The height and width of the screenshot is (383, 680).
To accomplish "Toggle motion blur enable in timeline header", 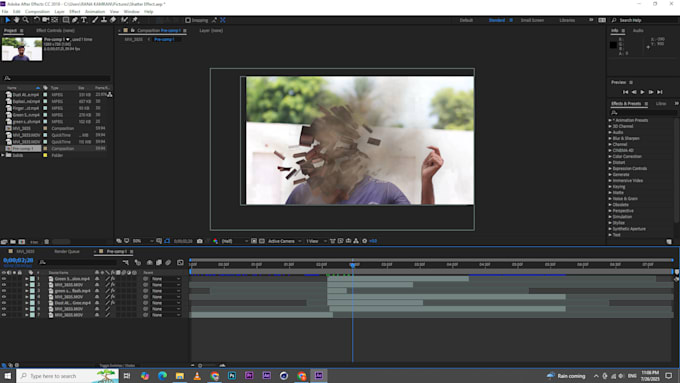I will pos(168,262).
